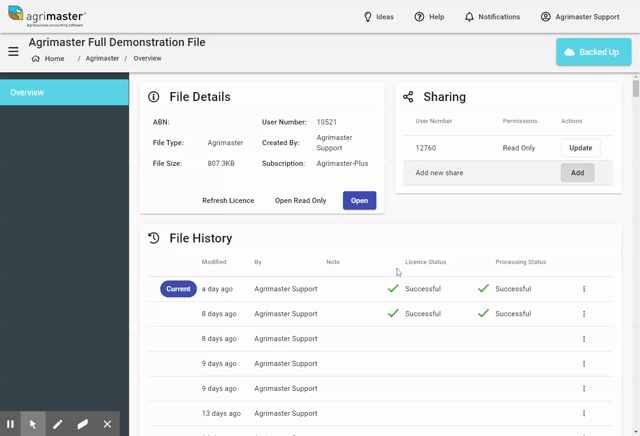Click '13 days ago' modified entry
Viewport: 640px width, 436px height.
click(x=221, y=414)
